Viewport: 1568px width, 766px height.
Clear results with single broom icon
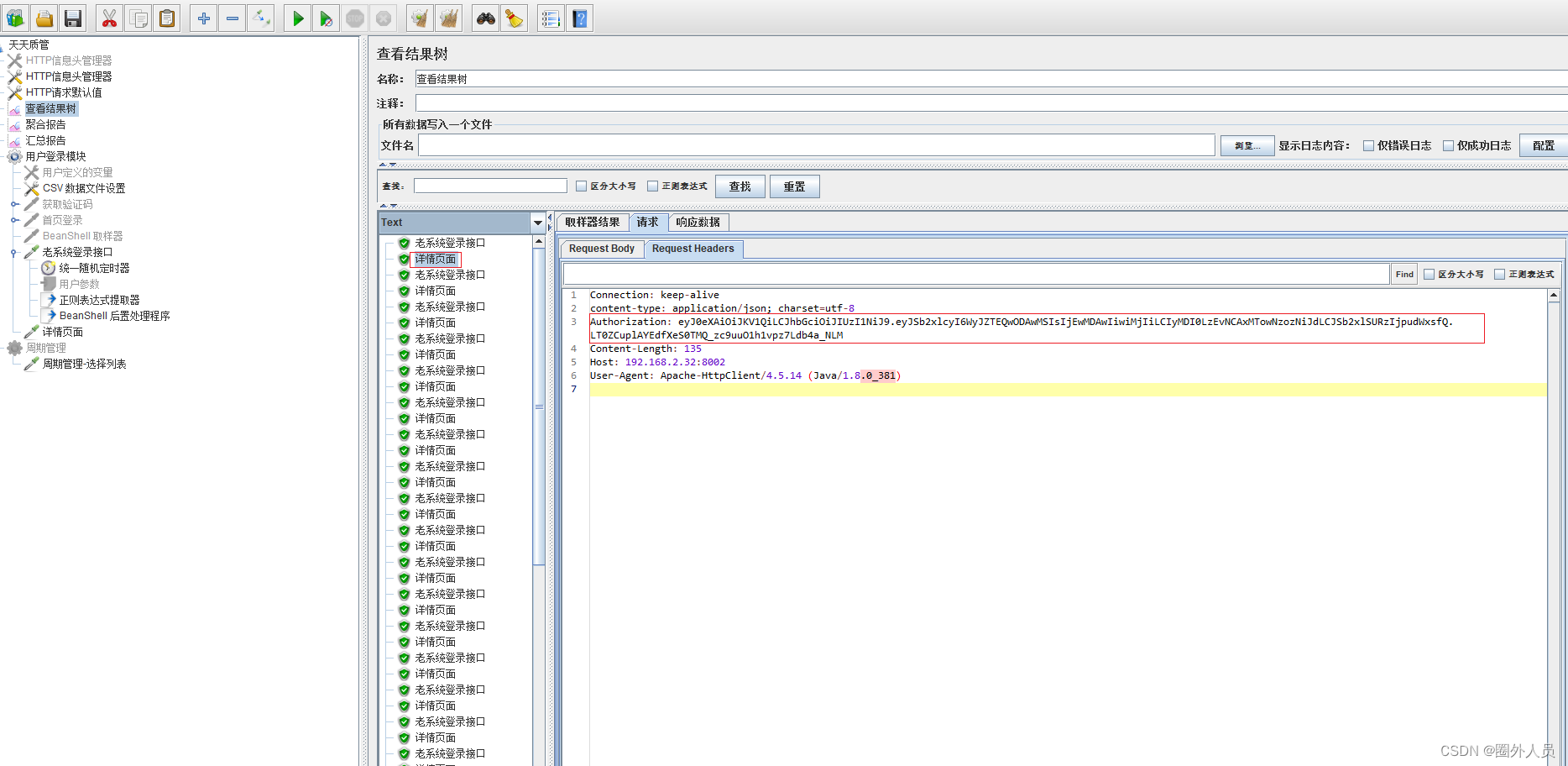tap(420, 18)
